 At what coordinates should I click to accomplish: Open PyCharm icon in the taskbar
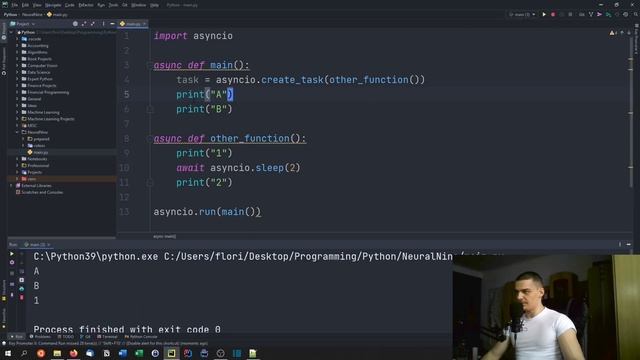click(171, 353)
